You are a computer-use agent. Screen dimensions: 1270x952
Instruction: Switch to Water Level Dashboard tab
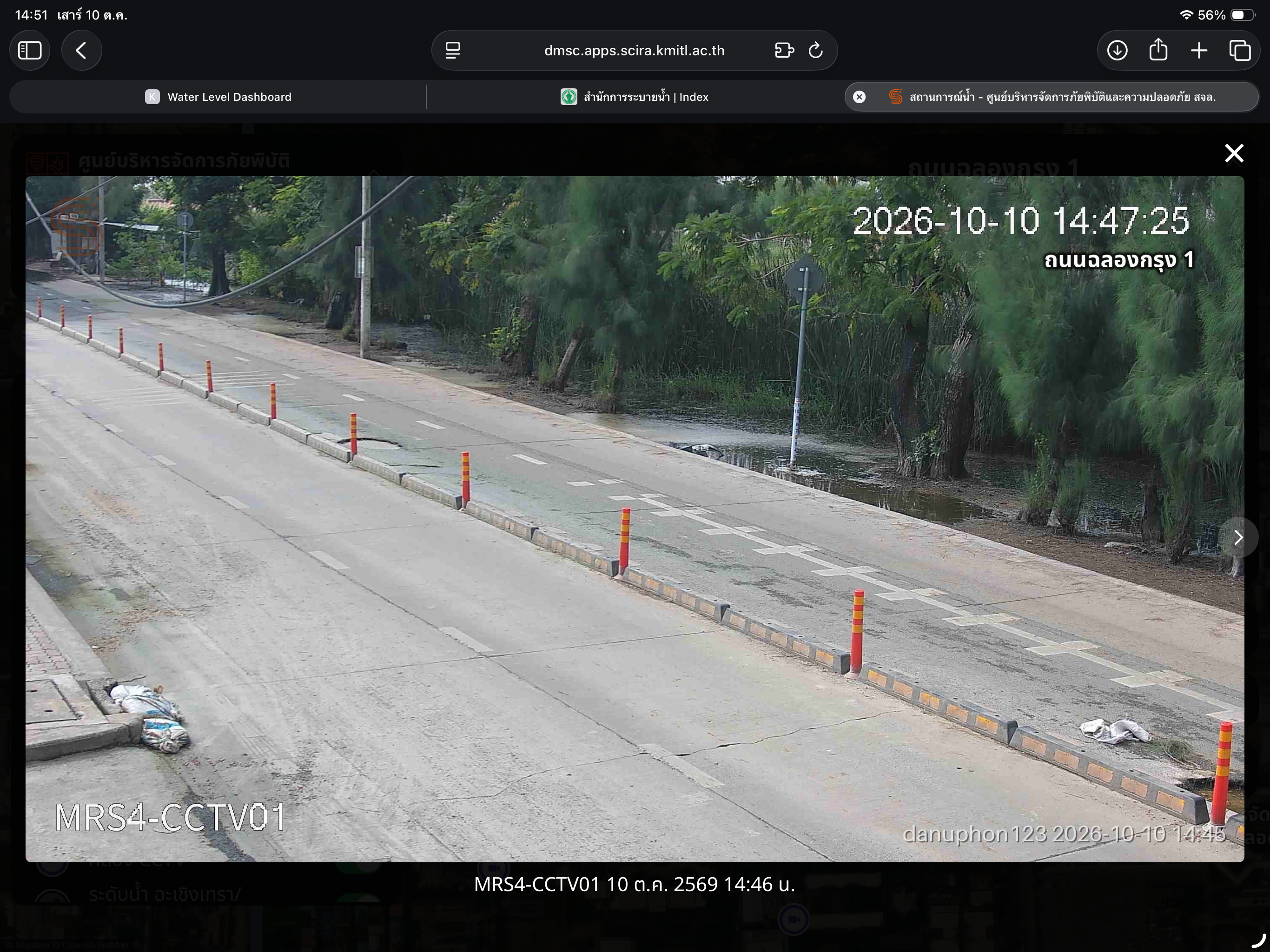[x=218, y=97]
